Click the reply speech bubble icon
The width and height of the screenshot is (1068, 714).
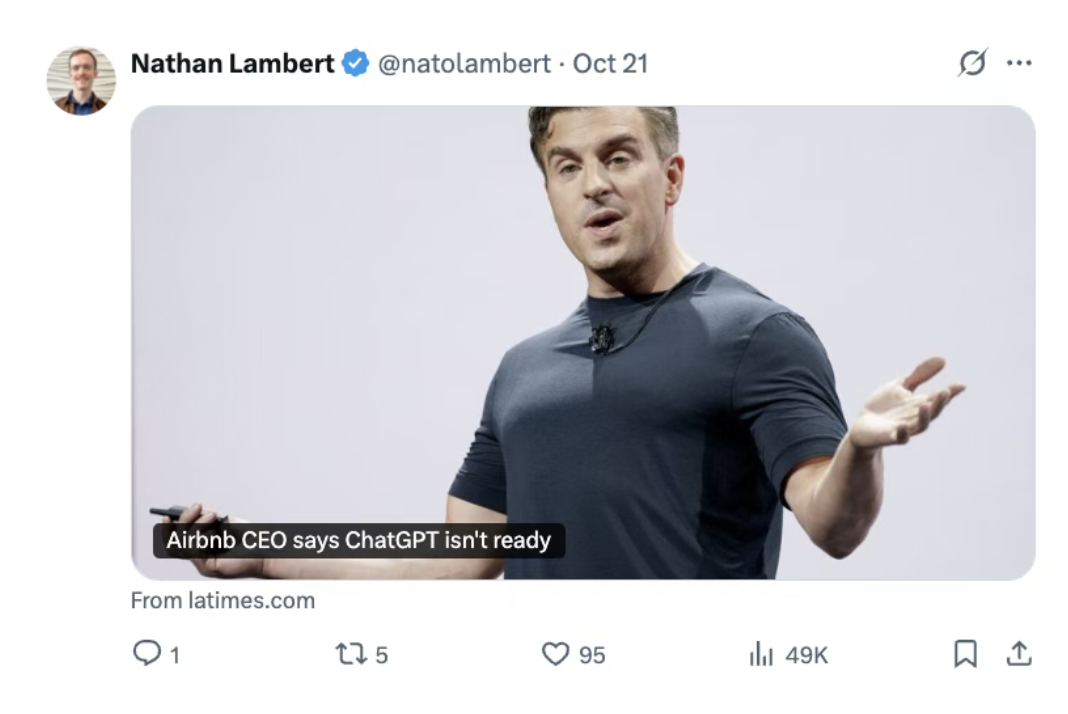point(146,654)
